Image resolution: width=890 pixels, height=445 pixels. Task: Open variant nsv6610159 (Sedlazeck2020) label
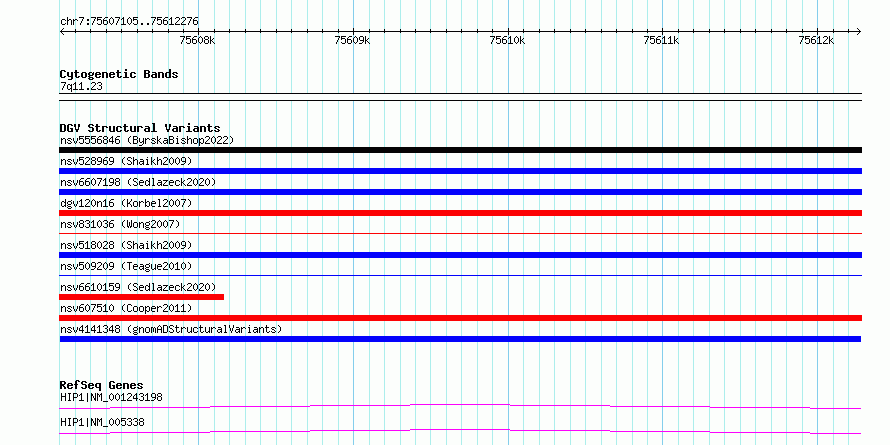138,287
